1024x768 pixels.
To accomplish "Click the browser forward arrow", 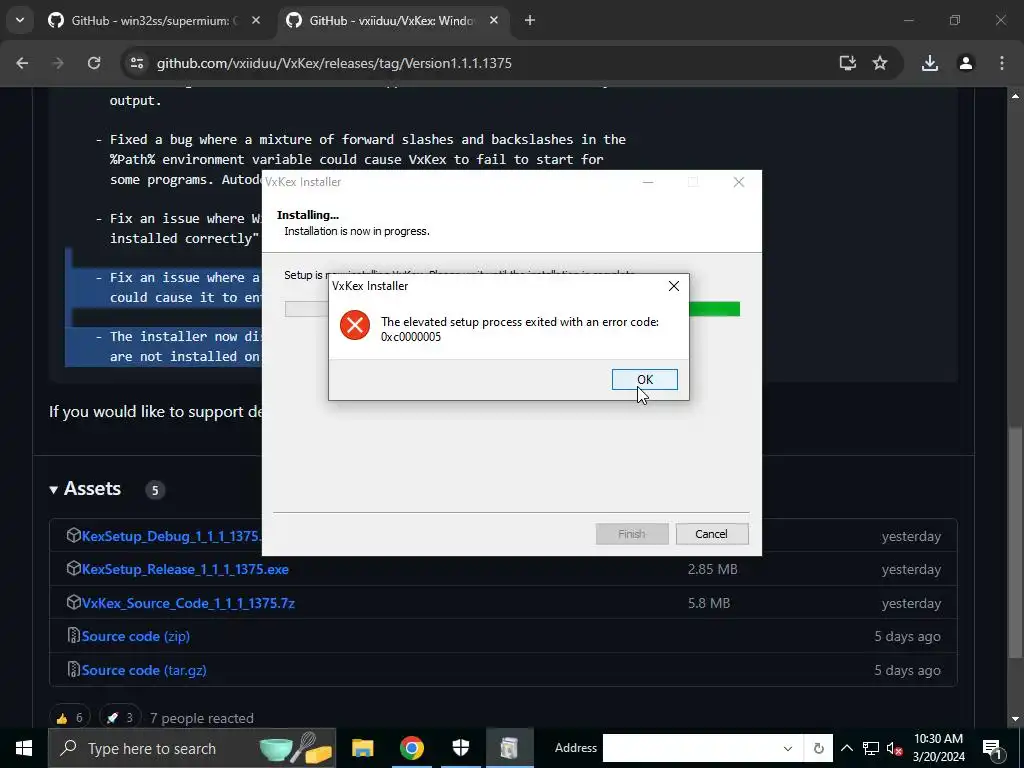I will 58,63.
